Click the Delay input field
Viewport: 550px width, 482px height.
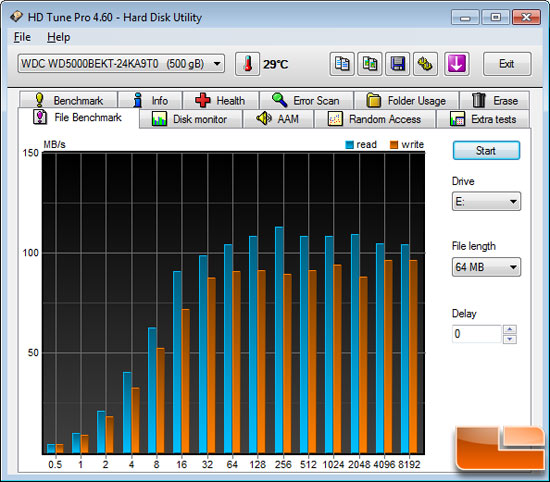click(477, 334)
